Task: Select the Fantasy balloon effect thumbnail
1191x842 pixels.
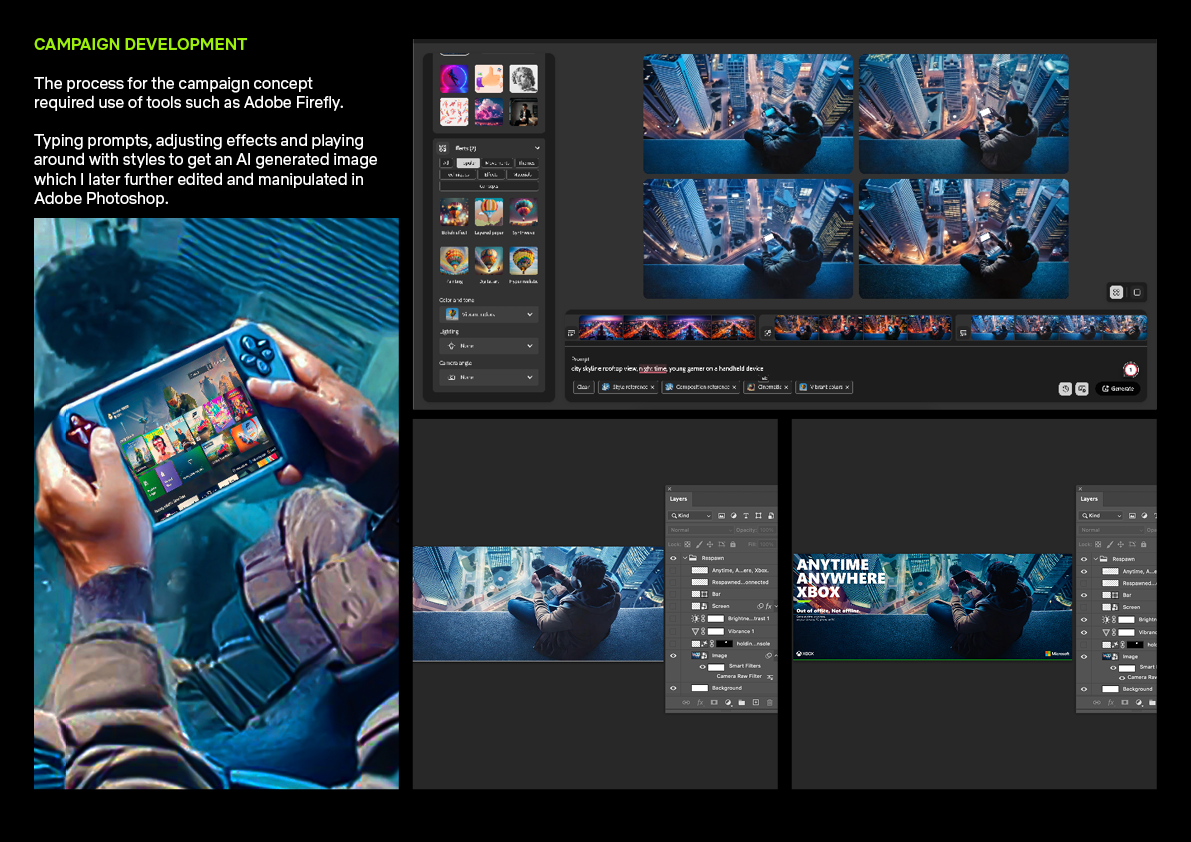Action: click(453, 261)
